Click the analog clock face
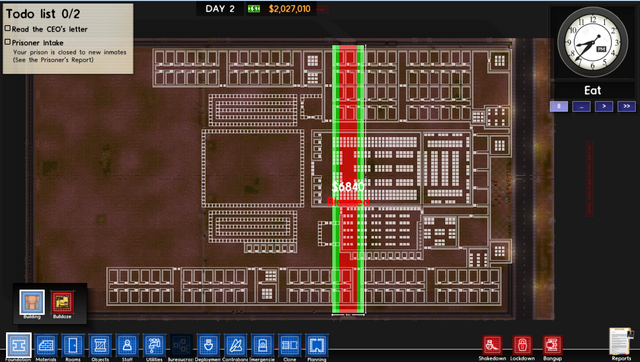This screenshot has width=640, height=362. tap(593, 42)
